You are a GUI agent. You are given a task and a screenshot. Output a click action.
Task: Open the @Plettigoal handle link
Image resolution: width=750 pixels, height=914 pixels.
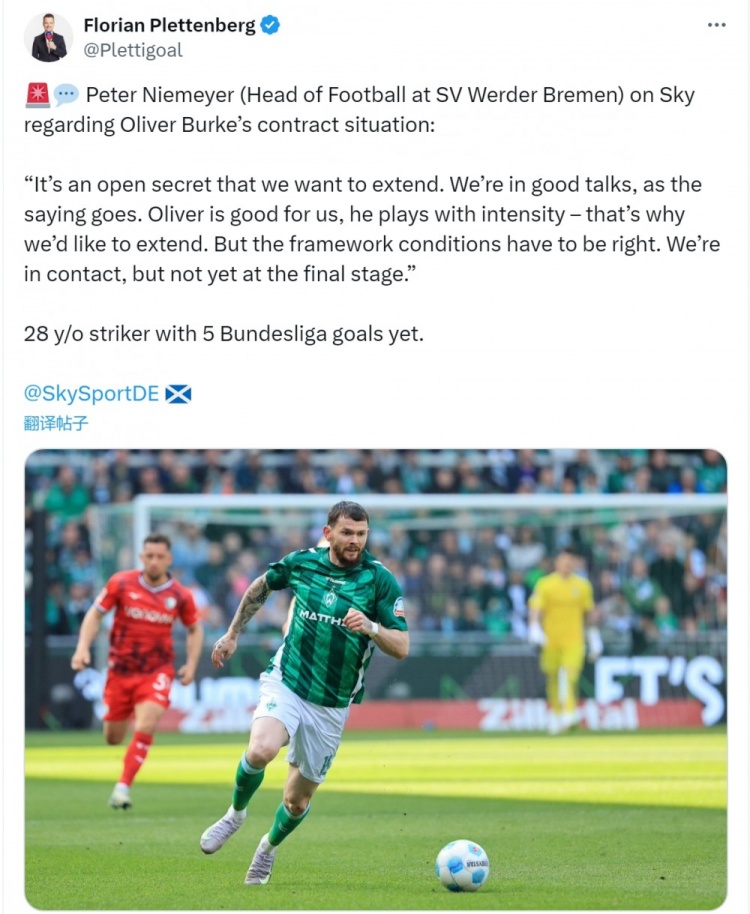(133, 51)
